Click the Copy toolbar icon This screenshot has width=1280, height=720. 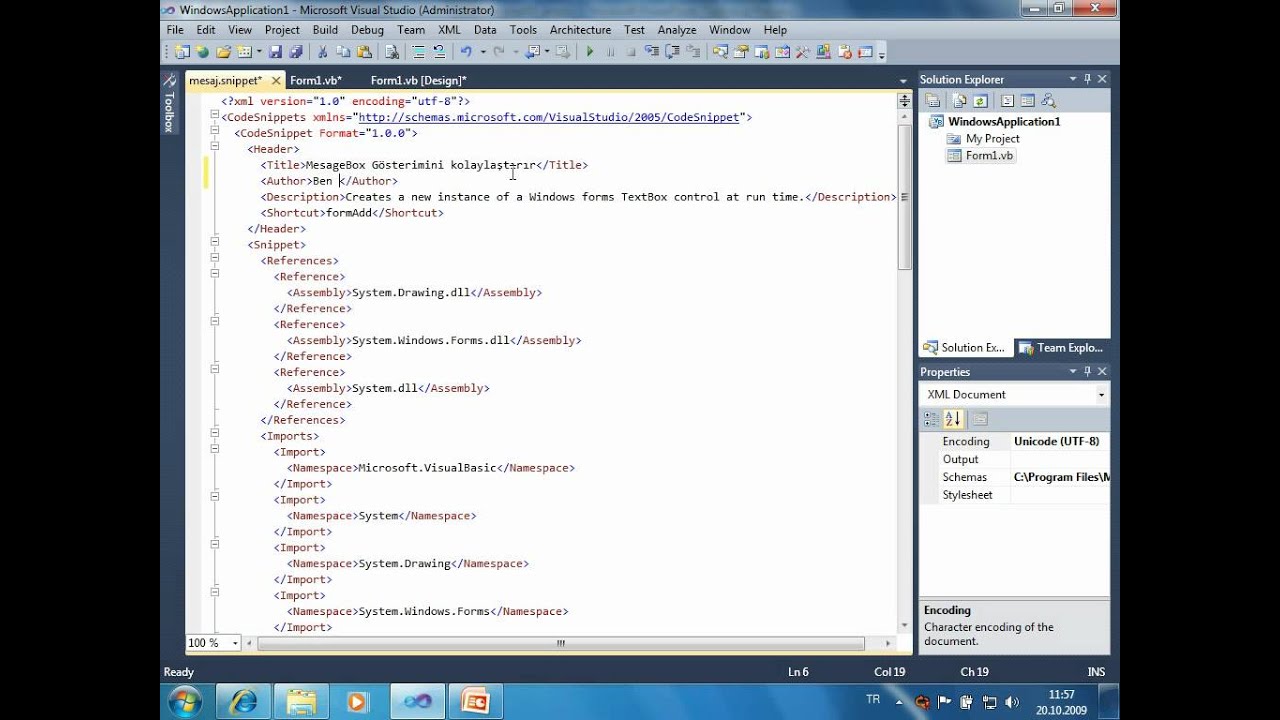coord(344,52)
